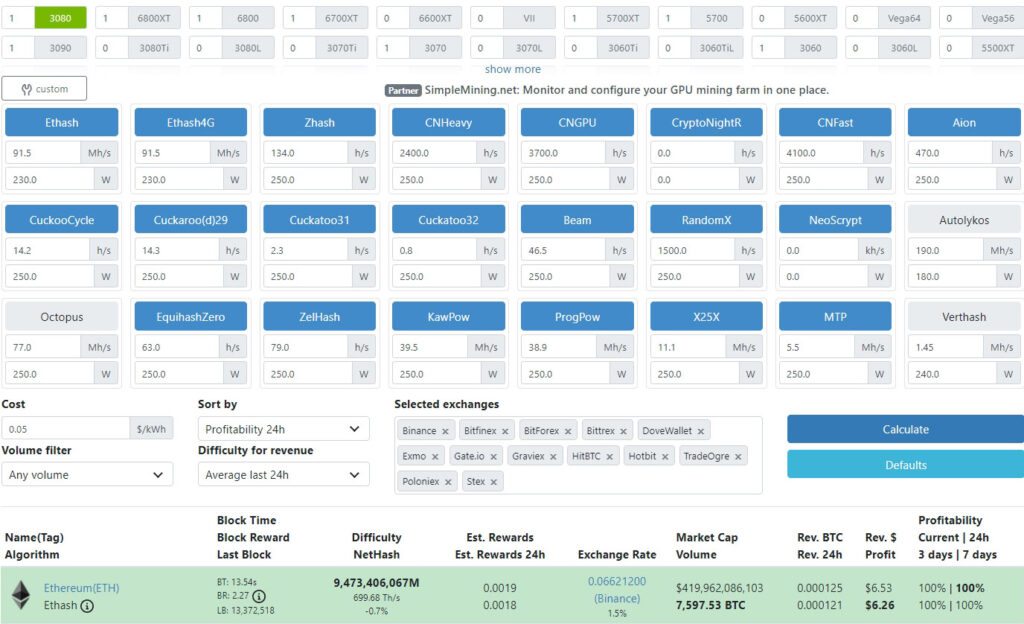Click the Ethereum coin logo
Image resolution: width=1024 pixels, height=624 pixels.
click(x=21, y=595)
